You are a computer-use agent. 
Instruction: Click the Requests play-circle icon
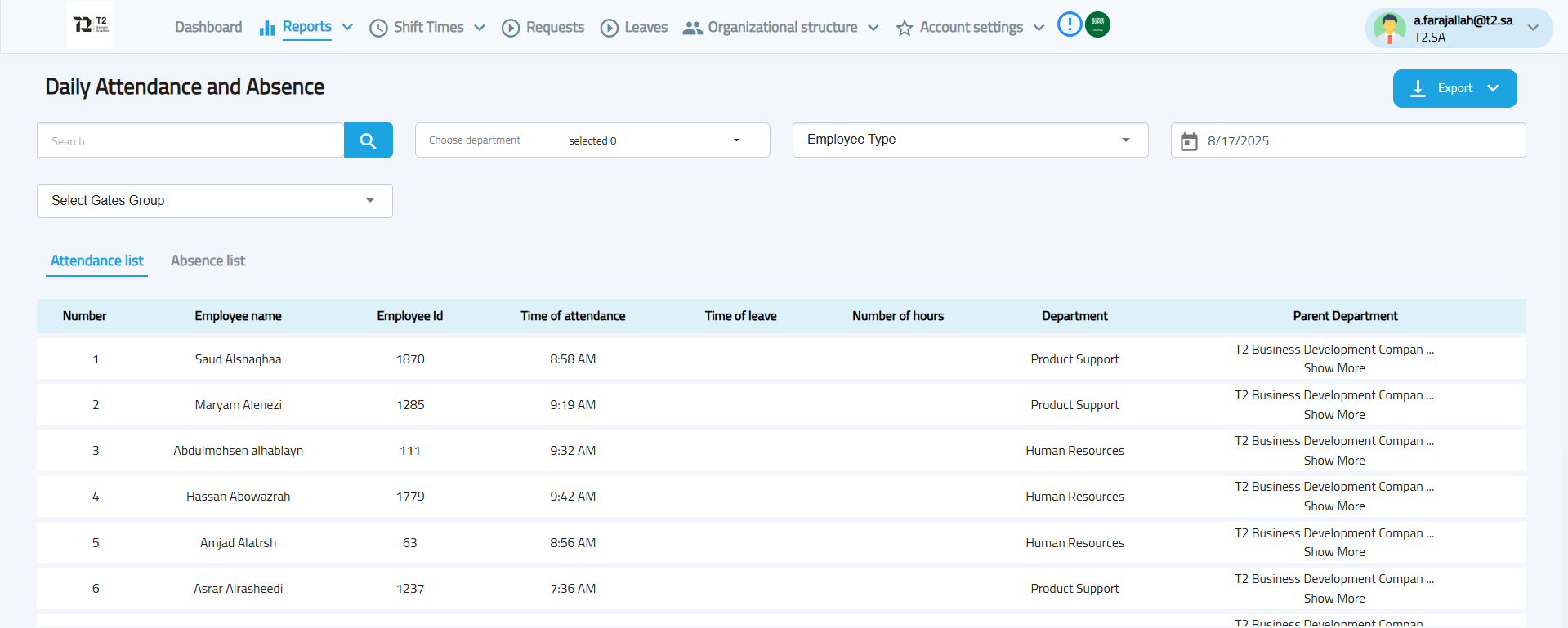click(x=511, y=29)
